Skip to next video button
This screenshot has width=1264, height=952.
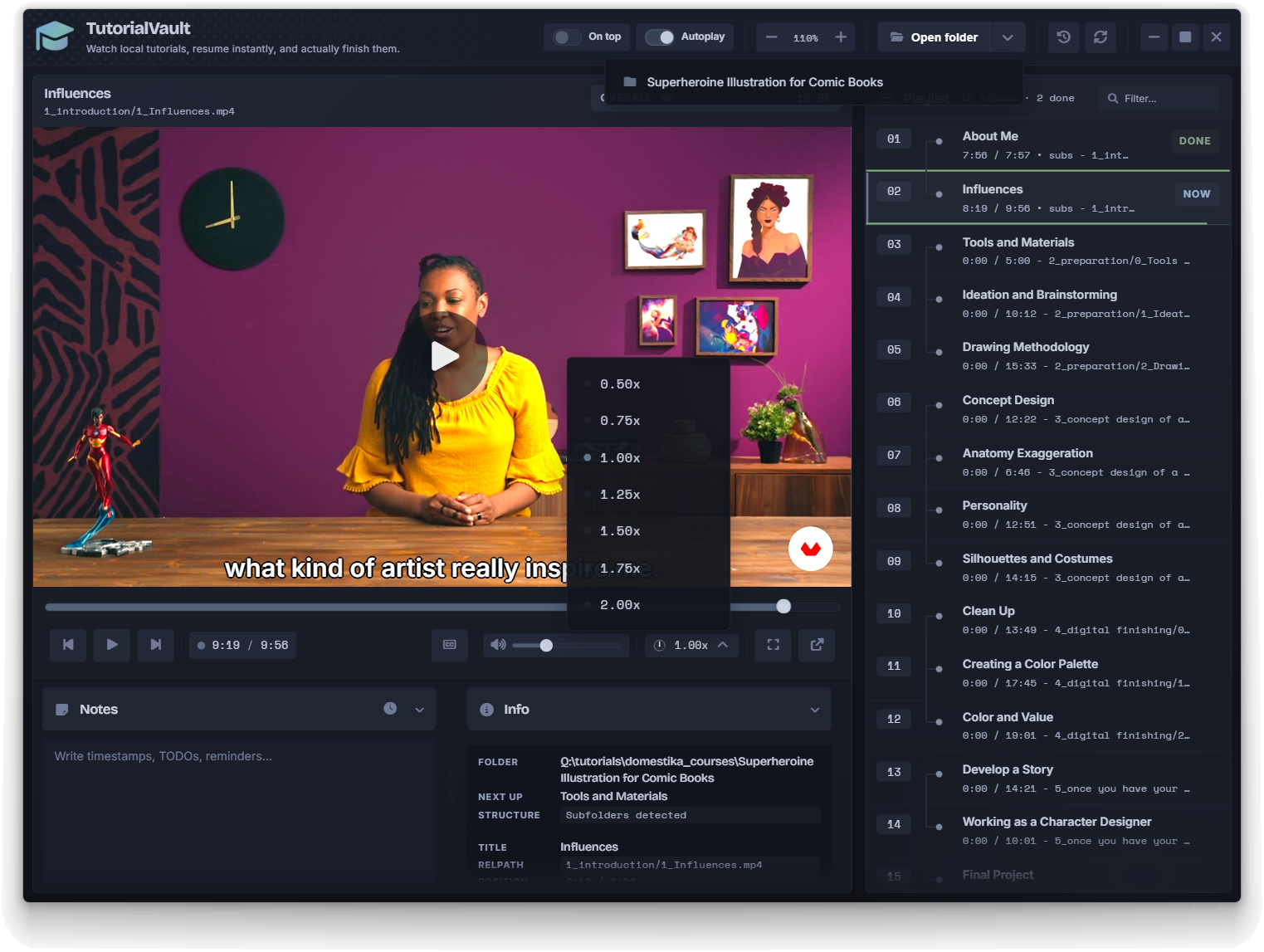[155, 645]
